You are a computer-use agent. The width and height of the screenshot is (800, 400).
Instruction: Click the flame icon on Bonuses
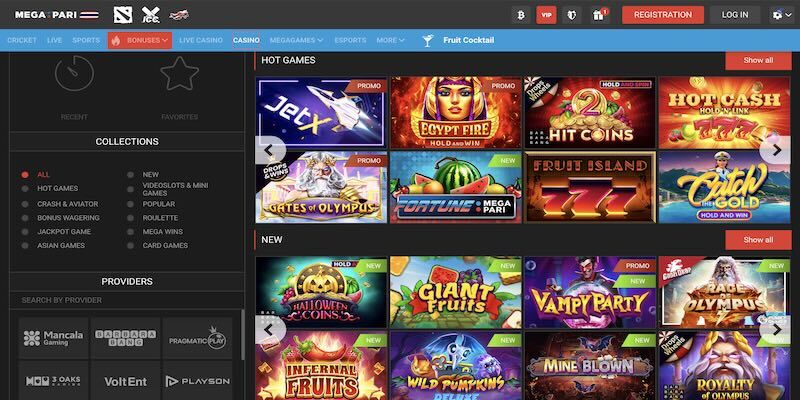(116, 40)
